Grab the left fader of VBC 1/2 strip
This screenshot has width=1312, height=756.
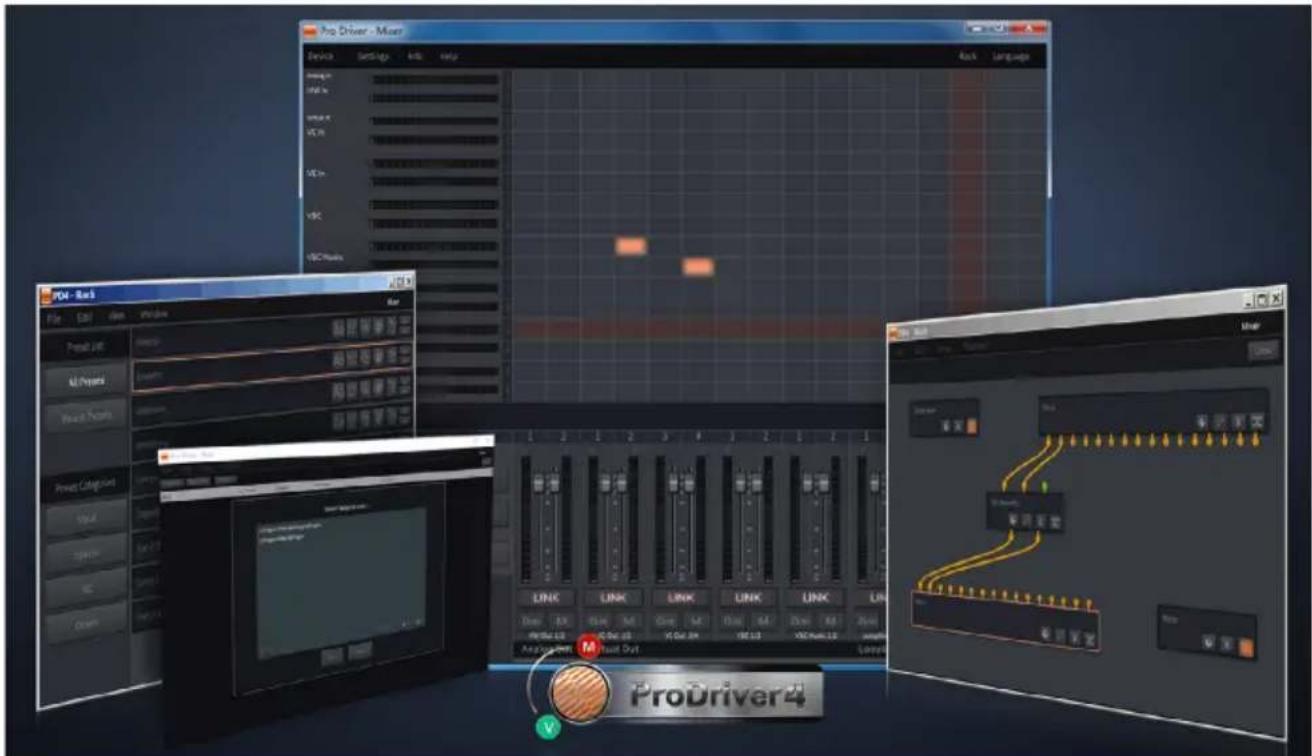point(740,485)
